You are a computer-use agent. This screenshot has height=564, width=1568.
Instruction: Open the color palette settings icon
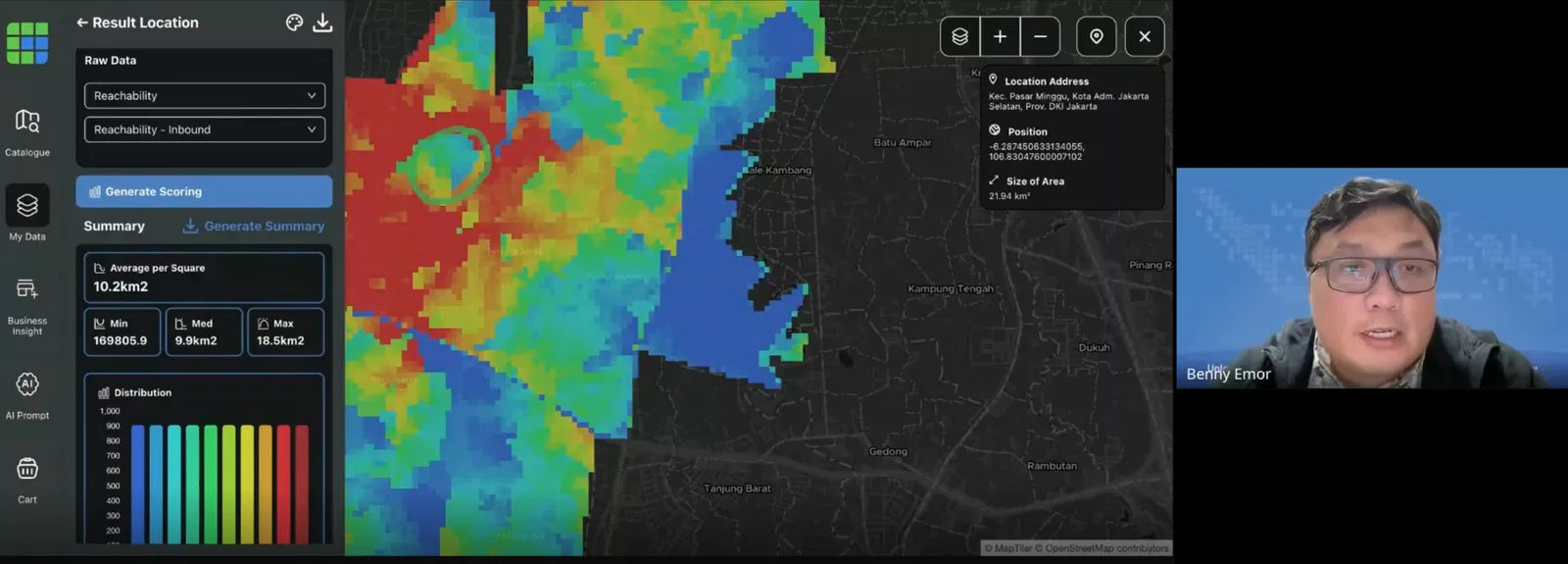click(x=294, y=23)
